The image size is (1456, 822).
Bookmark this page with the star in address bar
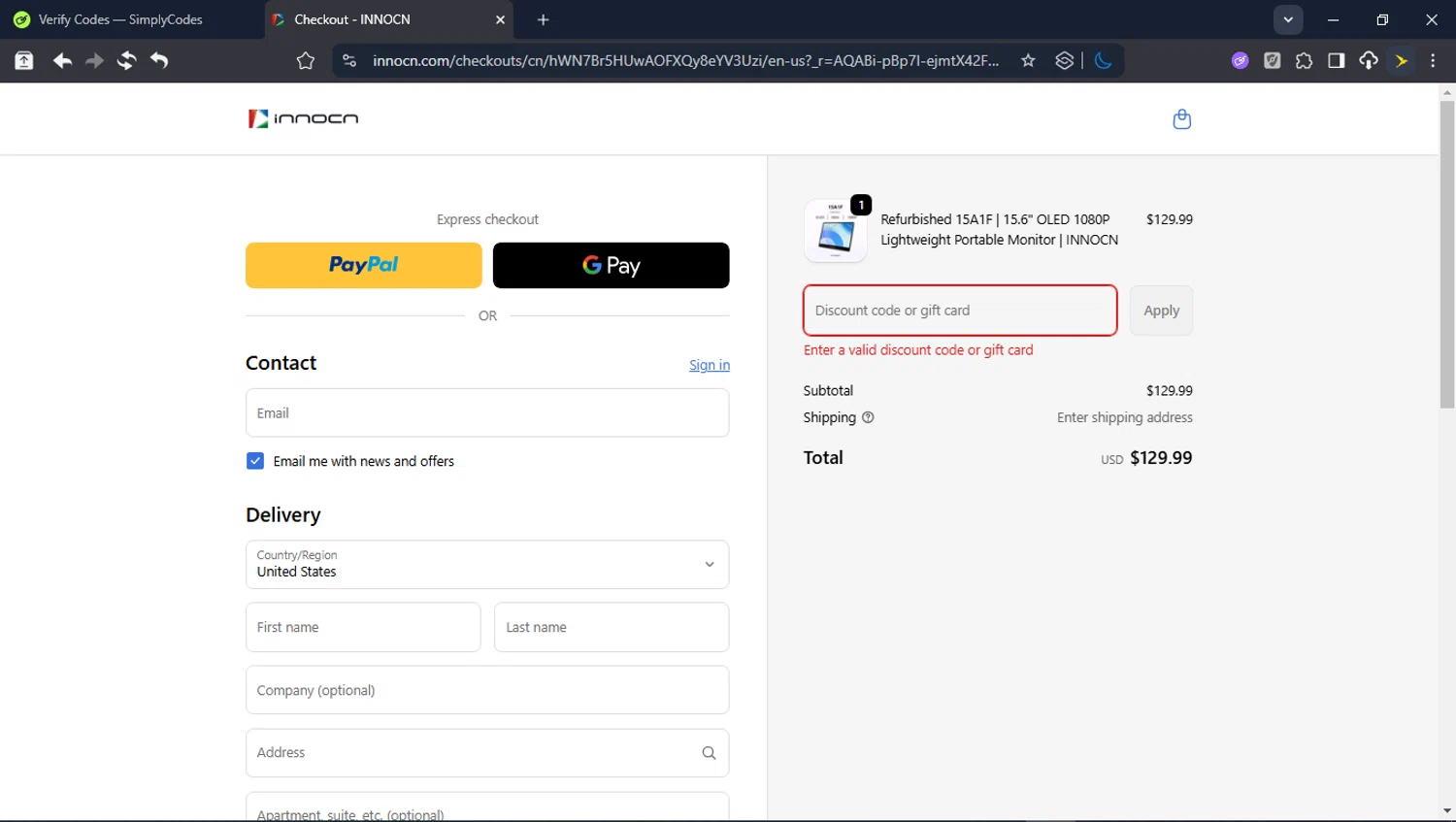(x=1028, y=61)
